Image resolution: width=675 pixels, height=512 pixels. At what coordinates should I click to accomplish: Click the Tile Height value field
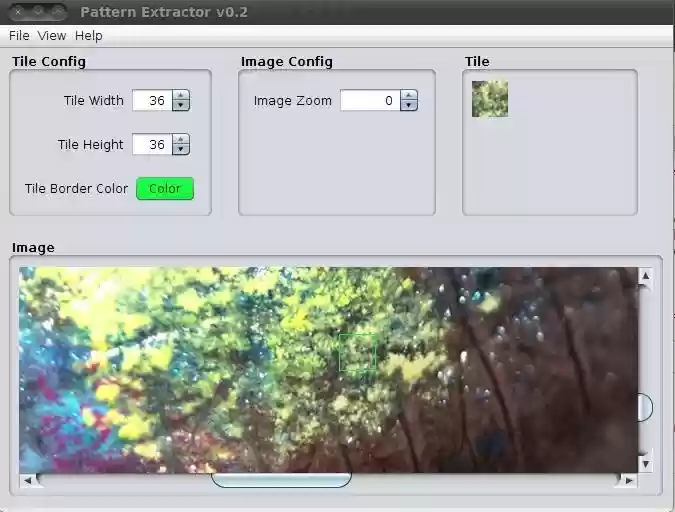pyautogui.click(x=152, y=144)
